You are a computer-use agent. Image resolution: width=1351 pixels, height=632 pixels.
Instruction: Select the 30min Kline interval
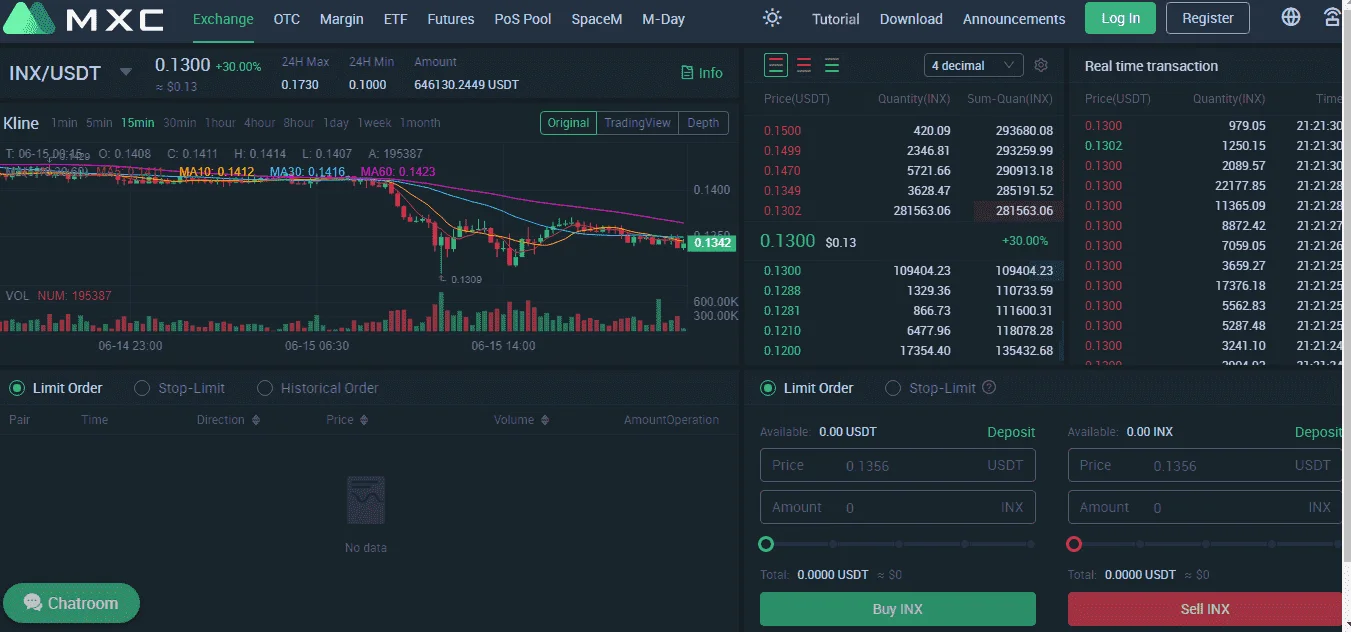(x=180, y=123)
